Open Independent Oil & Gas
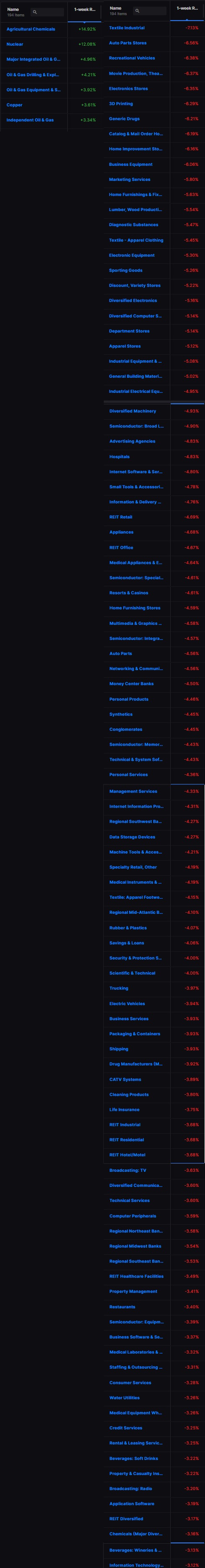Screen dimensions: 205x1568 [30, 120]
